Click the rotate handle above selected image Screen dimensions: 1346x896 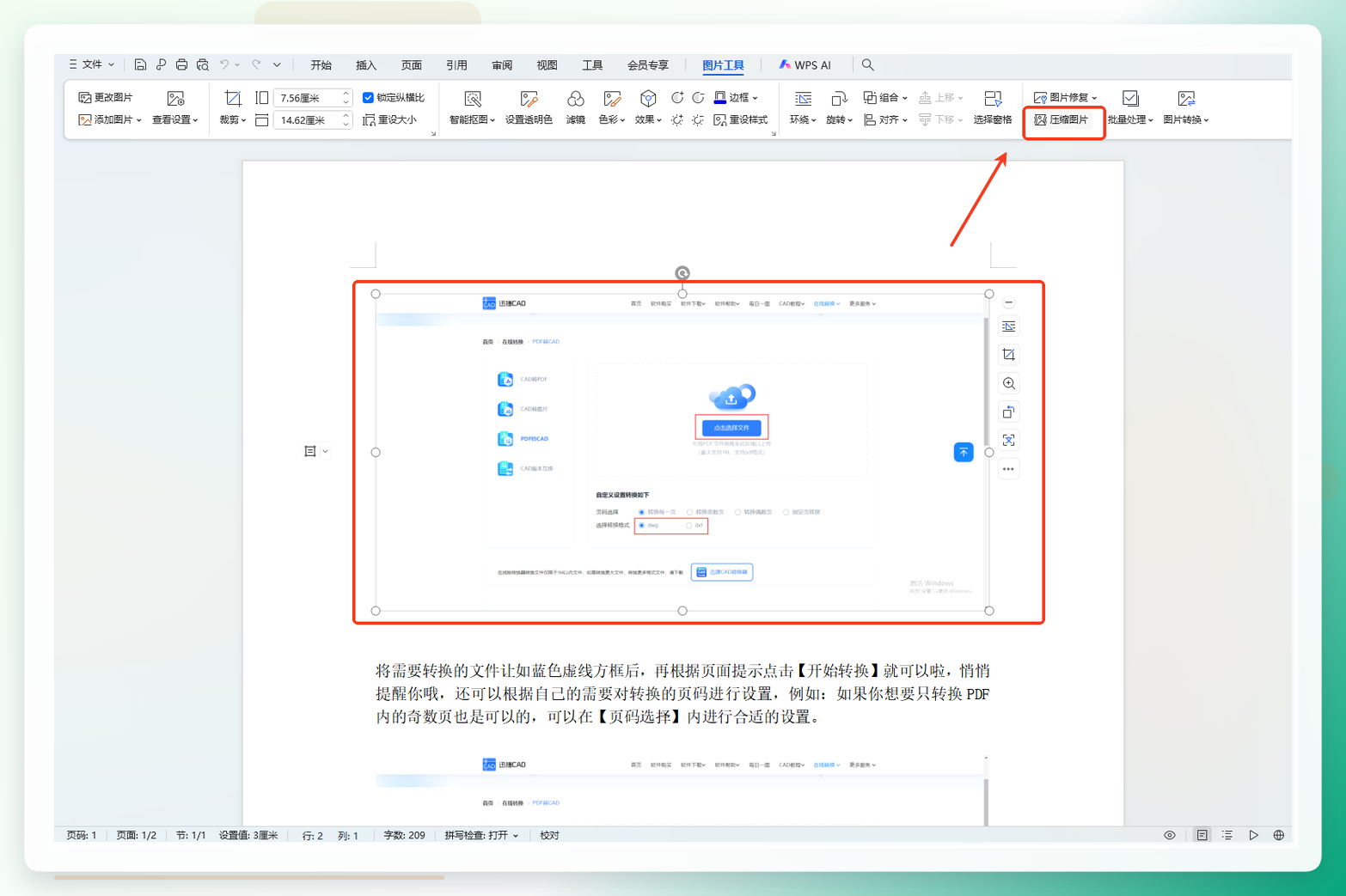click(x=682, y=273)
